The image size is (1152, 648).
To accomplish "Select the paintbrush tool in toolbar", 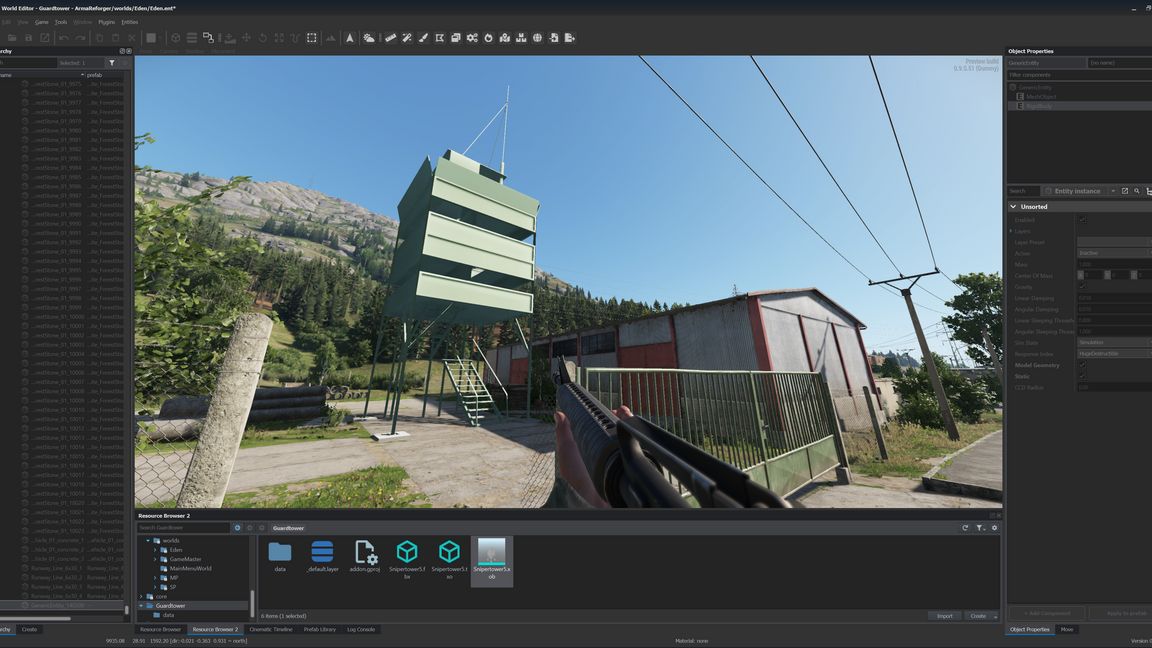I will pos(423,38).
